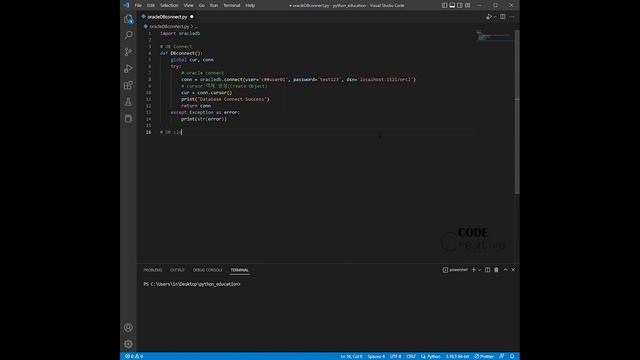This screenshot has height=360, width=640.
Task: Switch to the Output panel tab
Action: [x=177, y=270]
